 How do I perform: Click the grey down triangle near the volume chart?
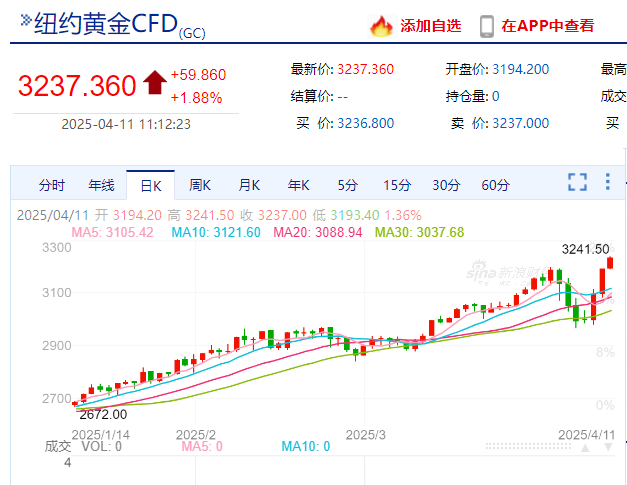608,447
